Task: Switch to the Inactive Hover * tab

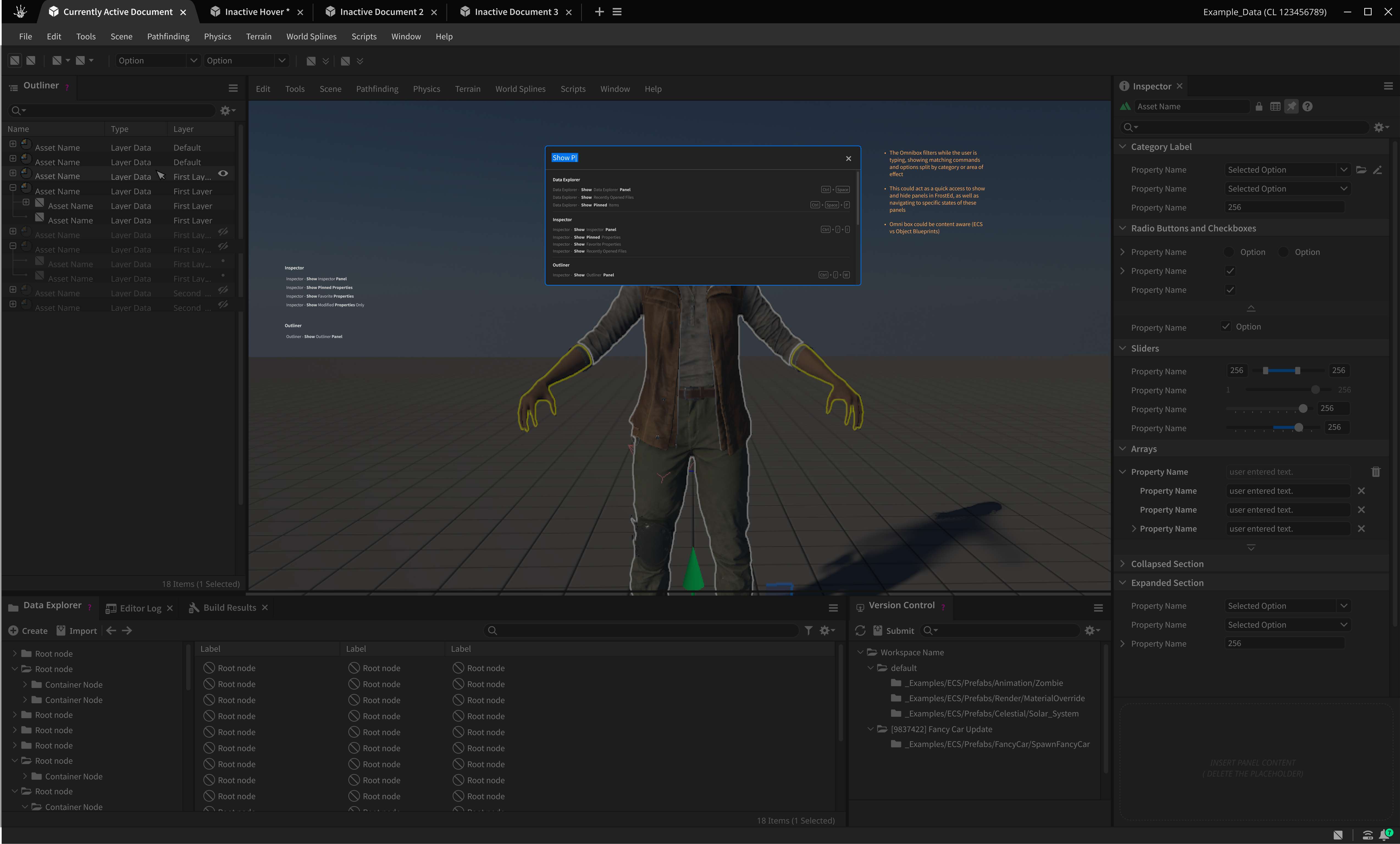Action: (257, 11)
